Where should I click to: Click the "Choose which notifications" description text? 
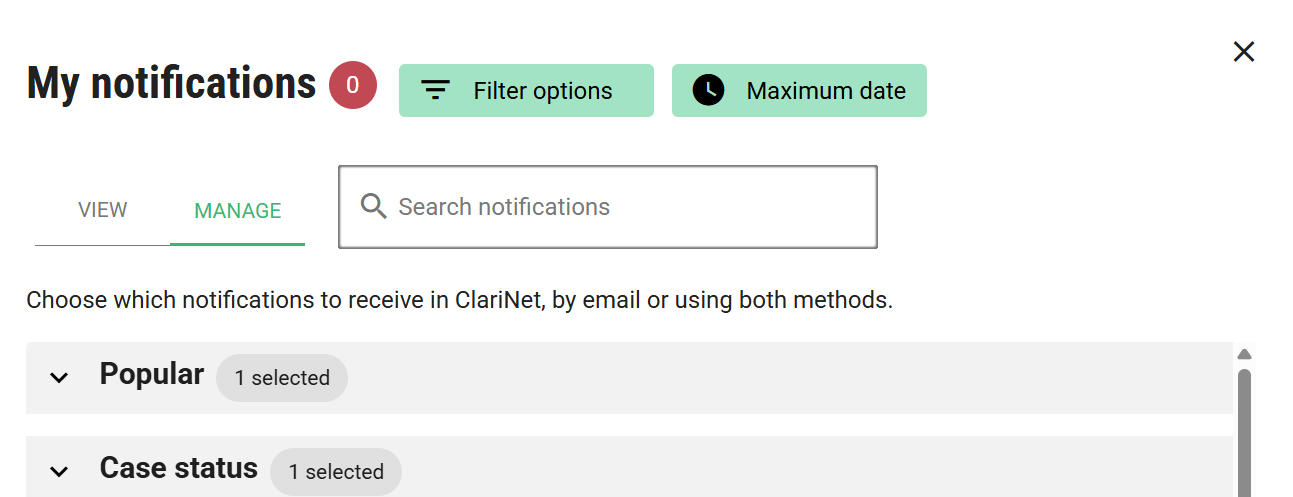pyautogui.click(x=459, y=300)
